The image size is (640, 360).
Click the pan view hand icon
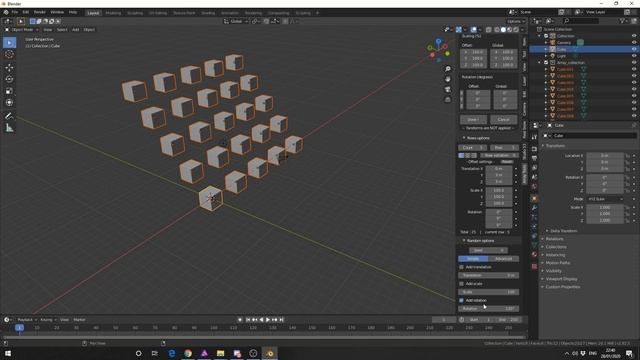click(448, 79)
